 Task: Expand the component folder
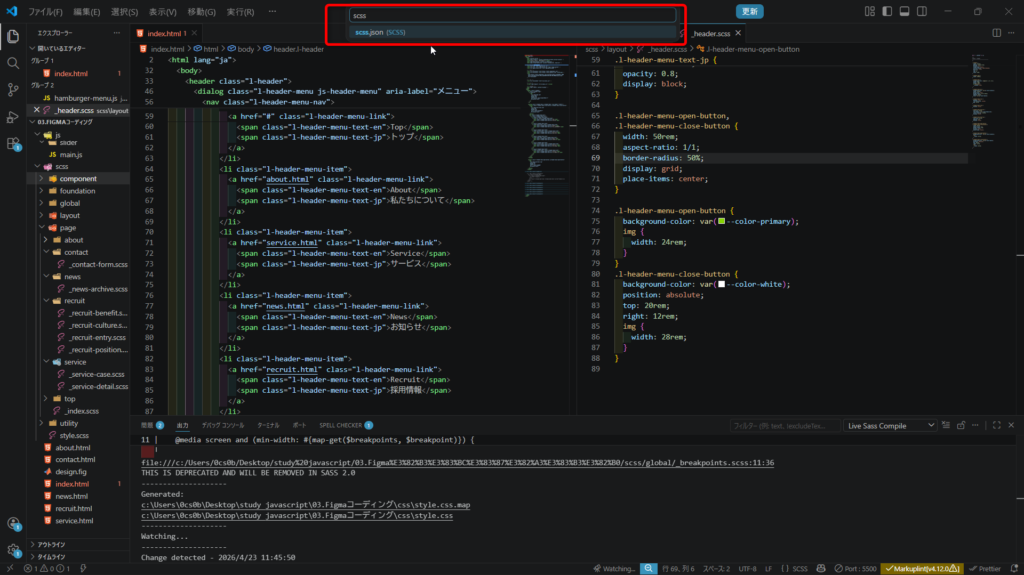(x=78, y=179)
